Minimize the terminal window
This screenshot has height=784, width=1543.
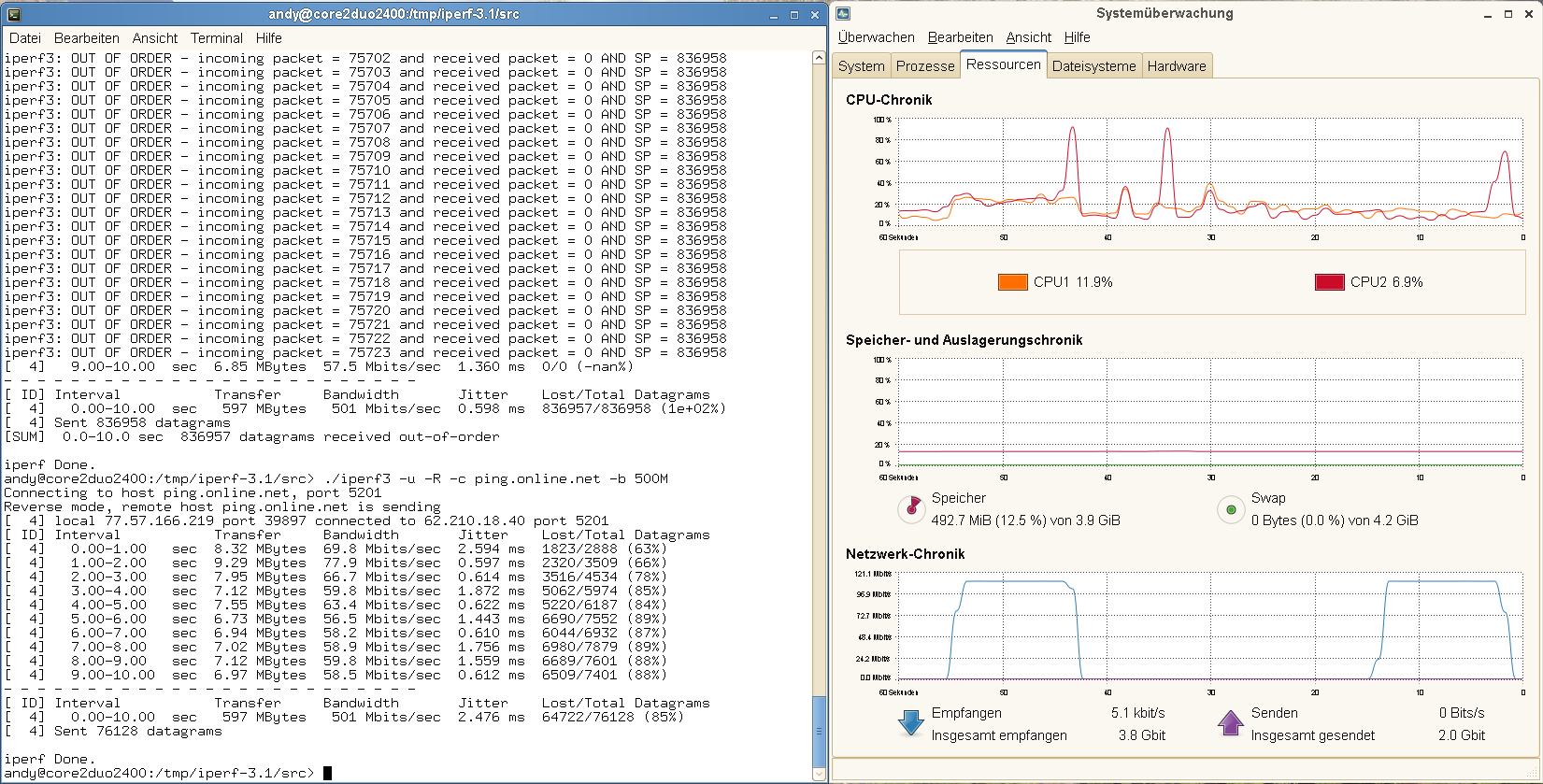[x=774, y=15]
